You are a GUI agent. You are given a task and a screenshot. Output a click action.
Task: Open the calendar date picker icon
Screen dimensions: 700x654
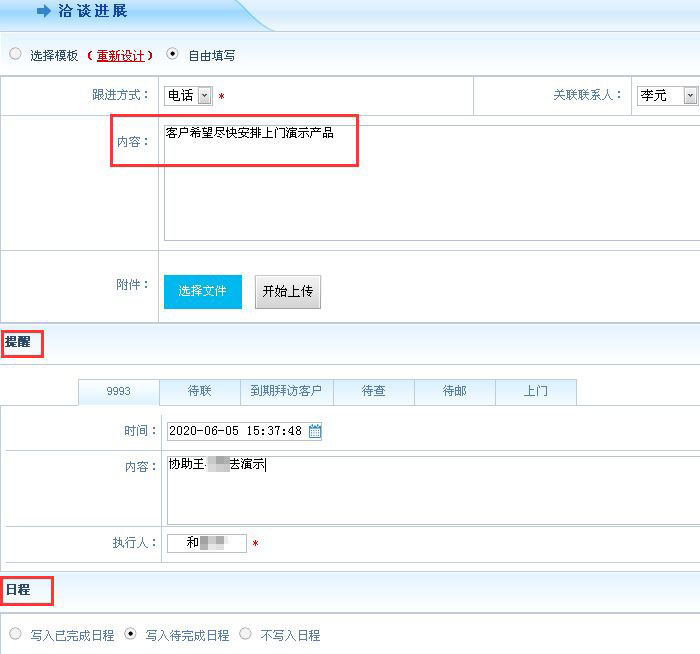pyautogui.click(x=315, y=431)
